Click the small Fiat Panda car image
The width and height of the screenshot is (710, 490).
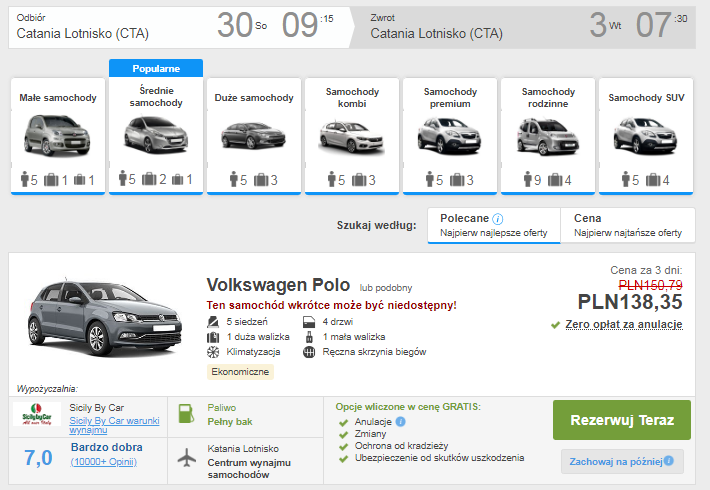[x=57, y=135]
